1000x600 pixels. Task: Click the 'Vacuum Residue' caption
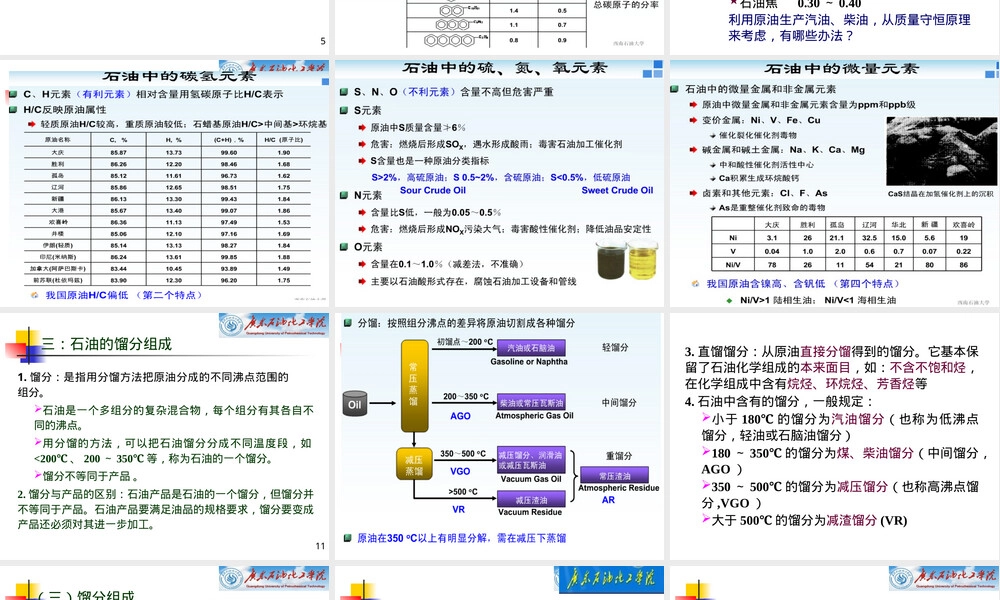[530, 512]
